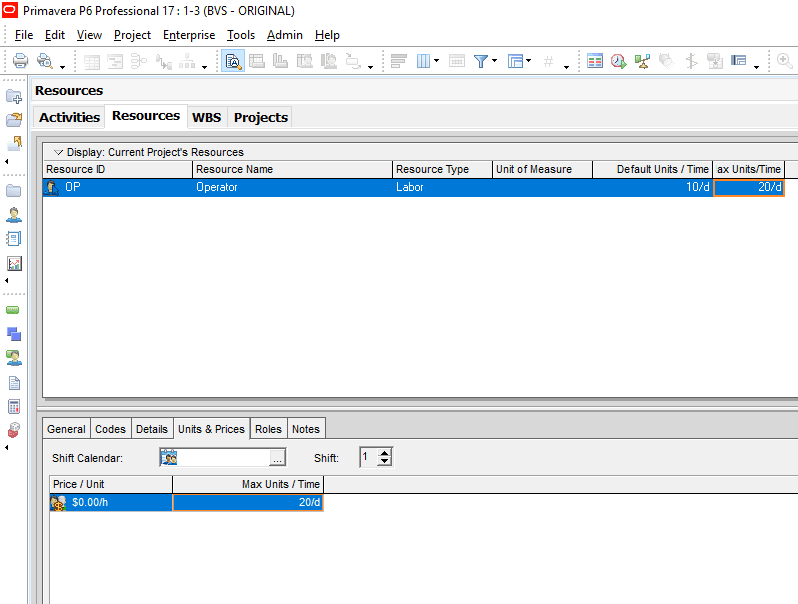Open WBS green icon in sidebar
Viewport: 798px width, 604px height.
(13, 310)
